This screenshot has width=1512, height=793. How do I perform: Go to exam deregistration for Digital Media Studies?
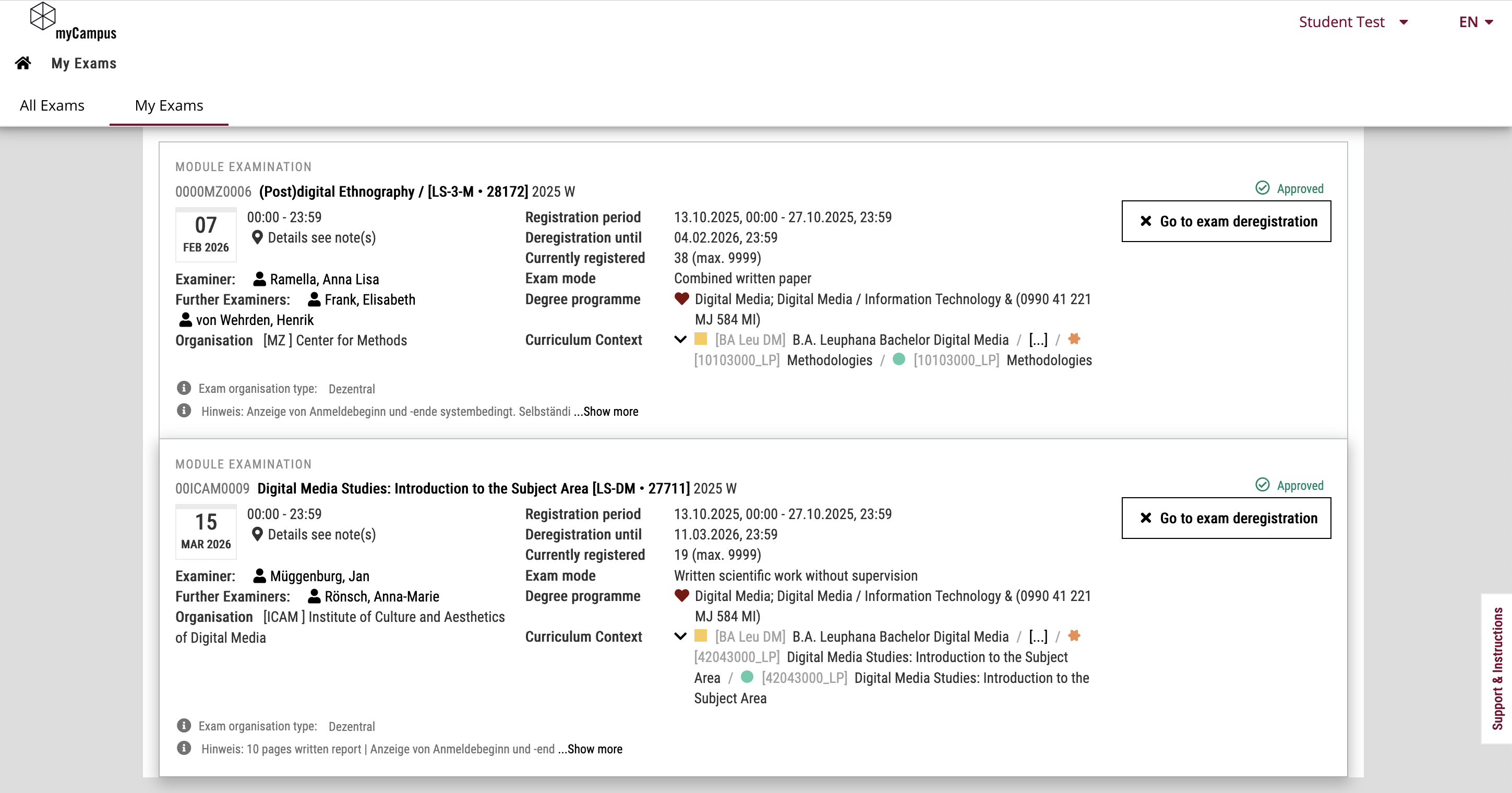pos(1226,518)
